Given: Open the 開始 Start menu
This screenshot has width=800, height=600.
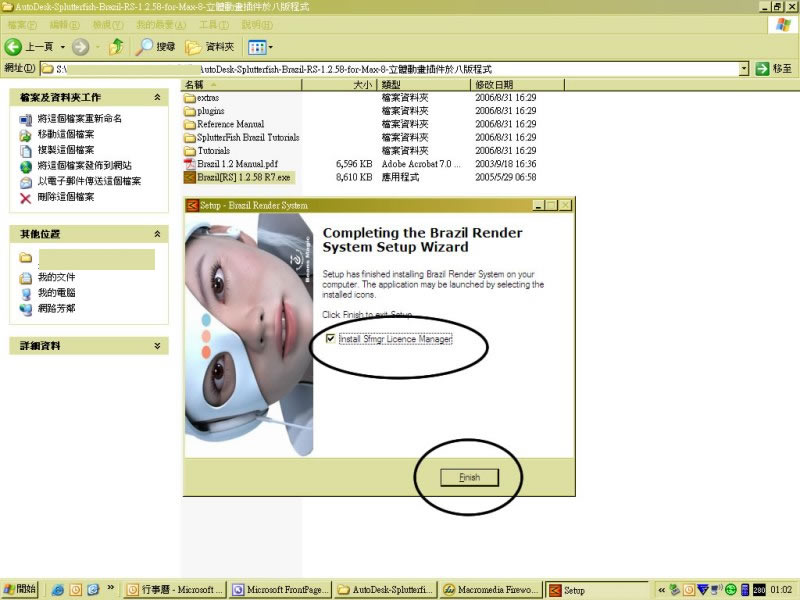Looking at the screenshot, I should tap(20, 589).
